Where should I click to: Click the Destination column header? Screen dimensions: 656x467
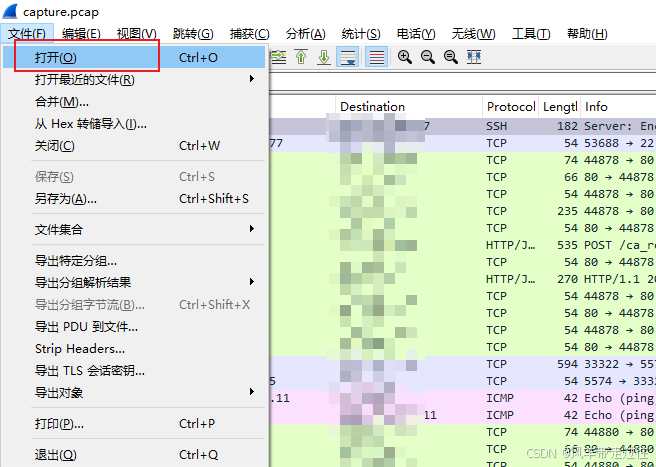[409, 107]
